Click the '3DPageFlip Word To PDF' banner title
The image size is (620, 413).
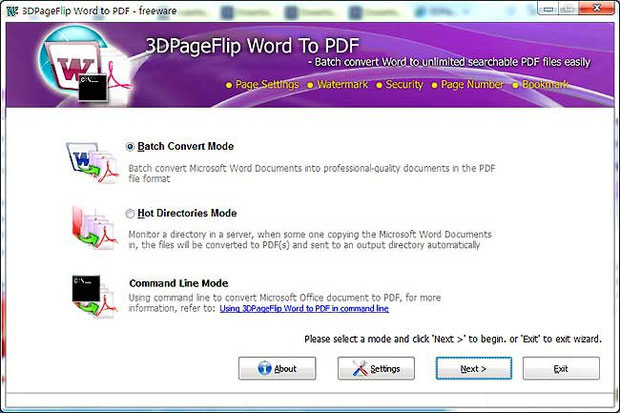tap(252, 46)
